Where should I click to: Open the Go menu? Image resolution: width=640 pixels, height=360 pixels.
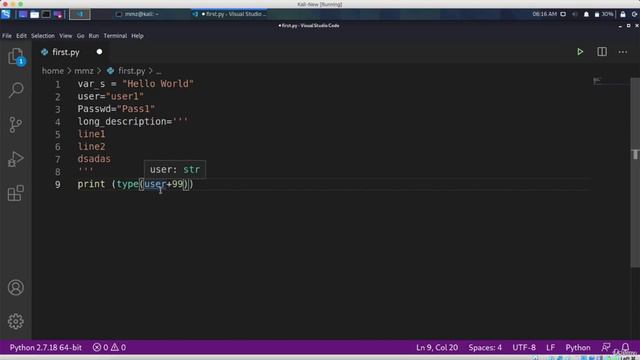point(80,36)
